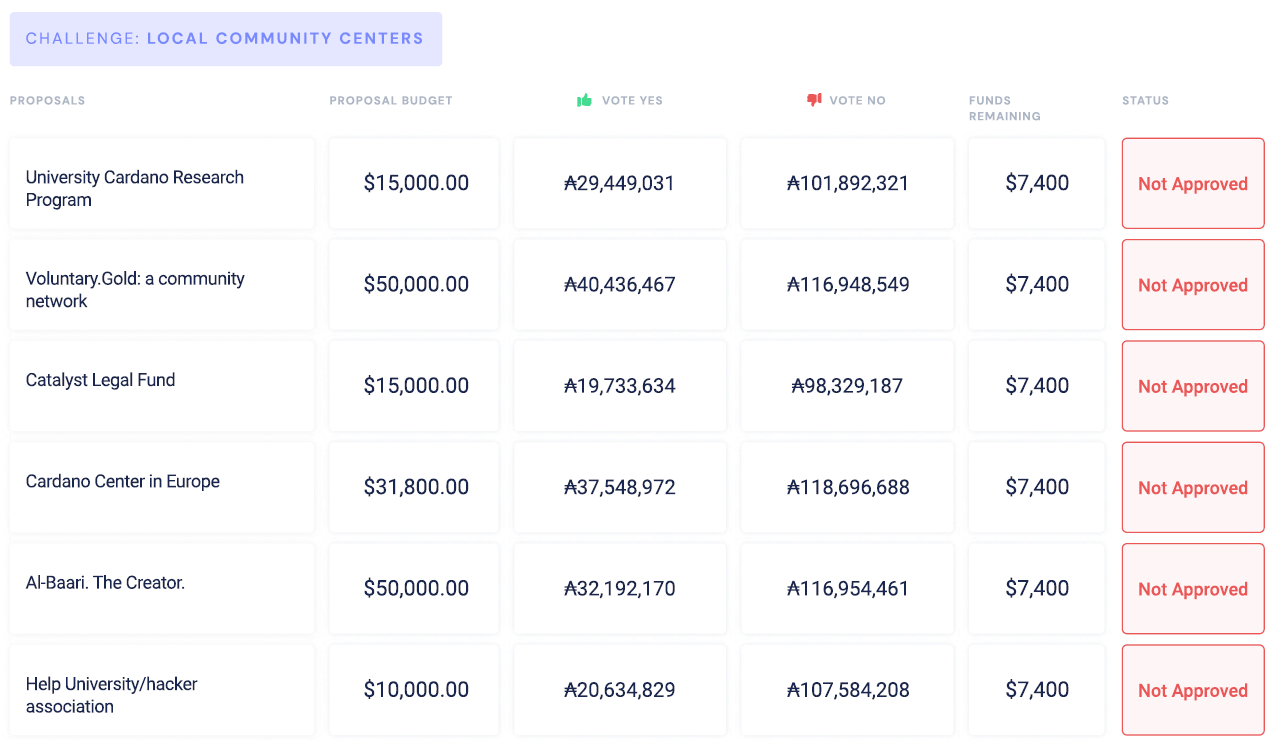This screenshot has width=1276, height=740.
Task: Open Cardano Center in Europe proposal
Action: click(x=123, y=481)
